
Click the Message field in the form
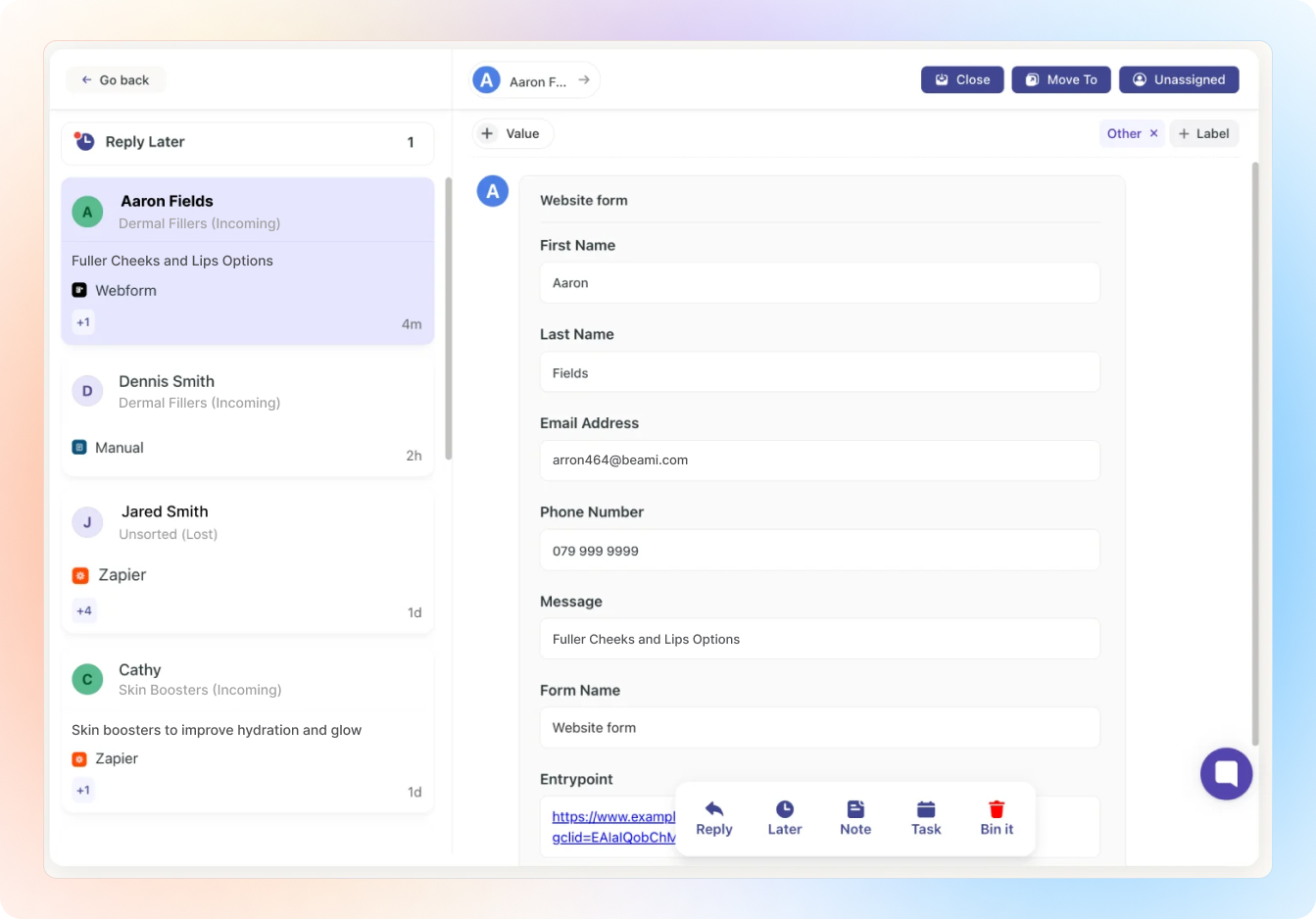point(820,639)
